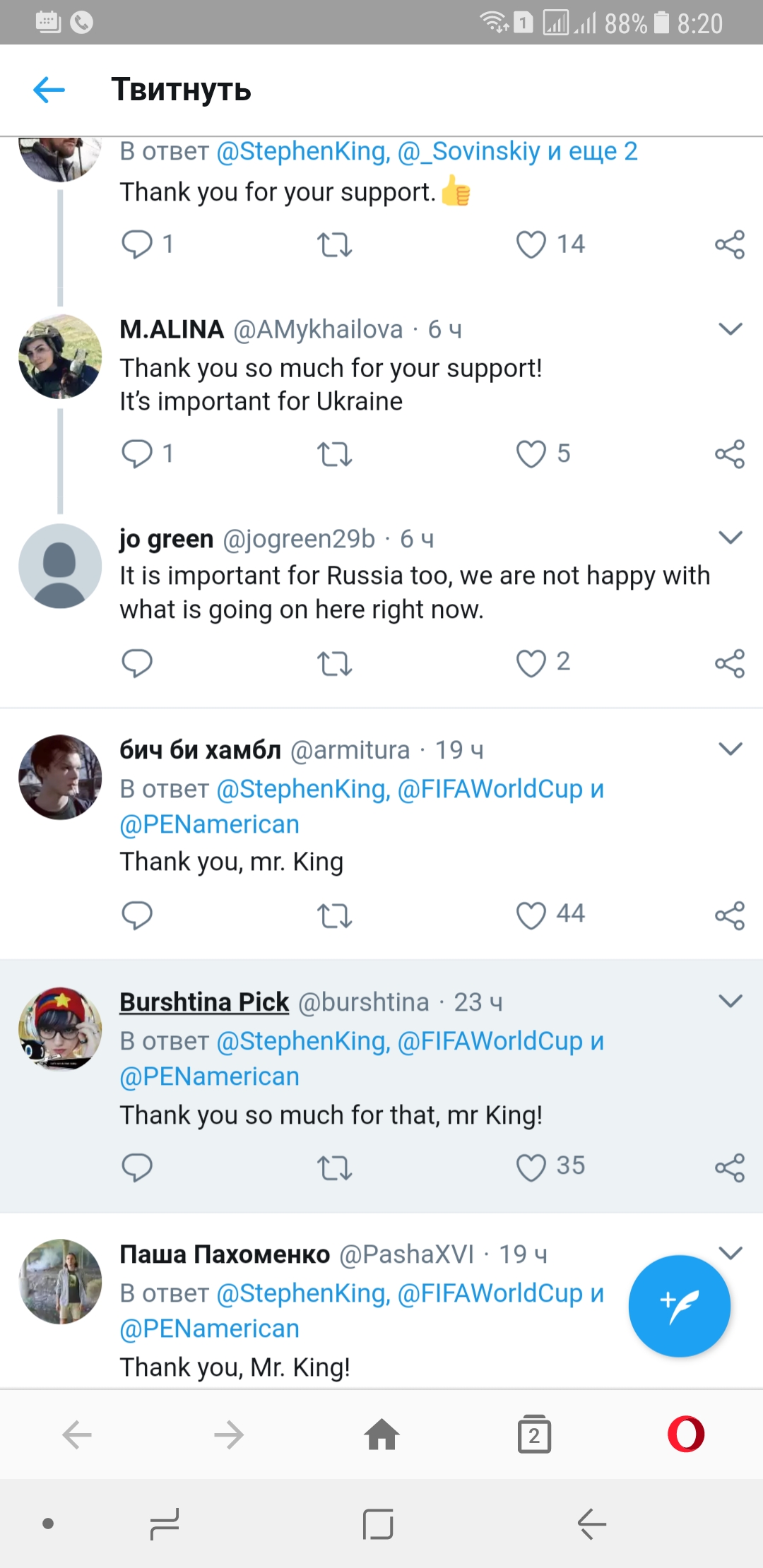
Task: Tap the blue back arrow next to Твитнуть
Action: [49, 90]
